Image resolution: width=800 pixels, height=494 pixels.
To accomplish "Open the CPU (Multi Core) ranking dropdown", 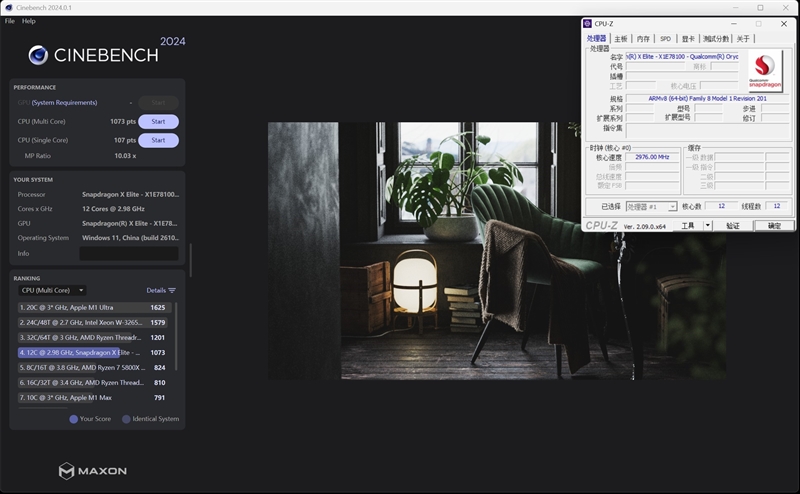I will (52, 290).
